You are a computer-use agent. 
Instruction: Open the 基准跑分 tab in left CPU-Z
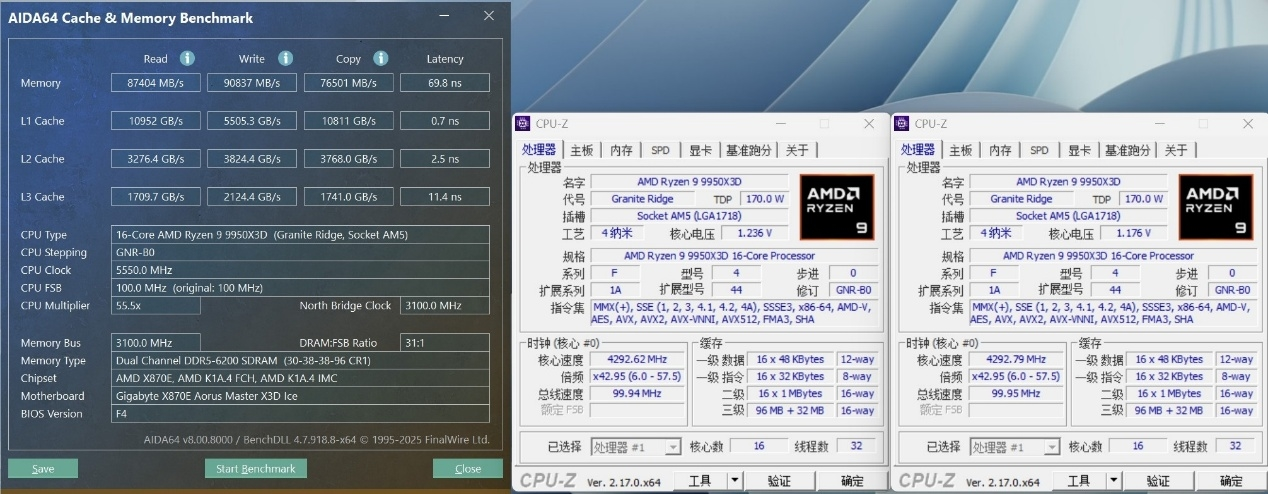coord(749,150)
